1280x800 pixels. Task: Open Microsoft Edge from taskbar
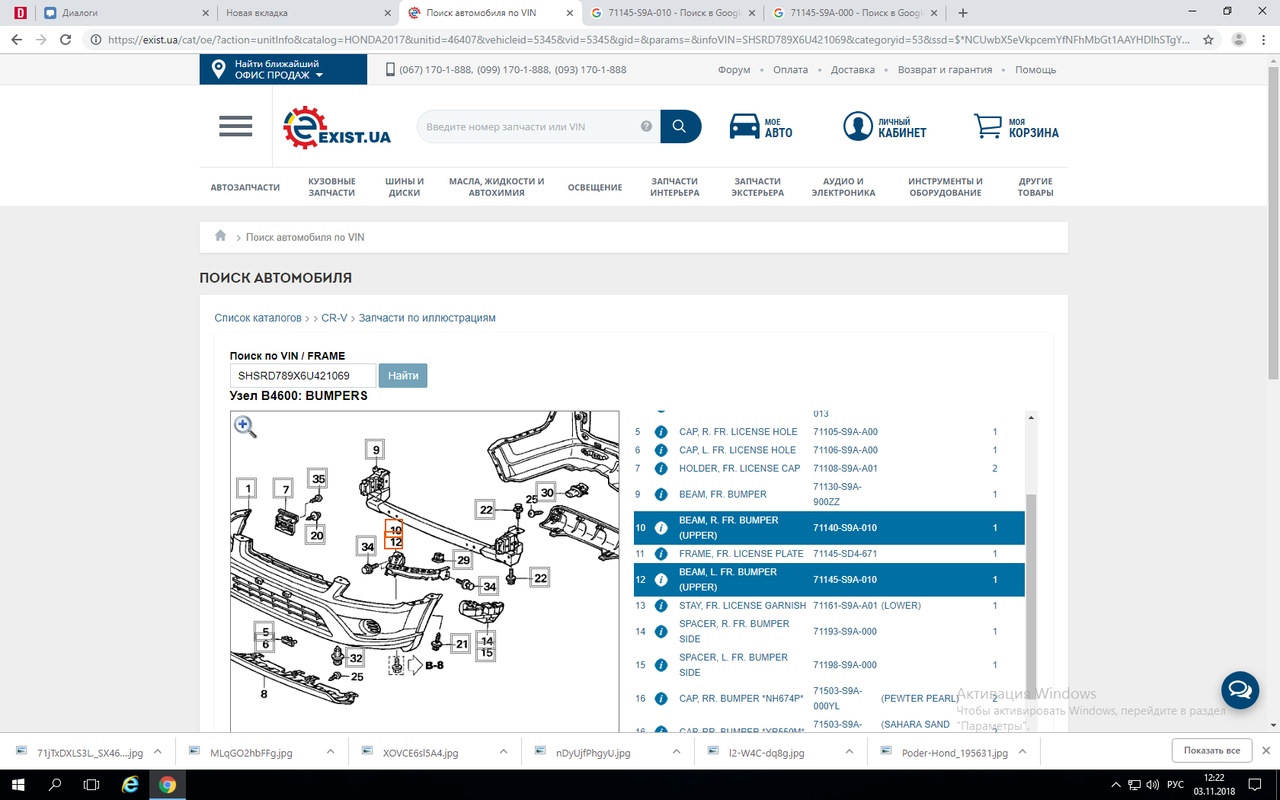point(129,784)
